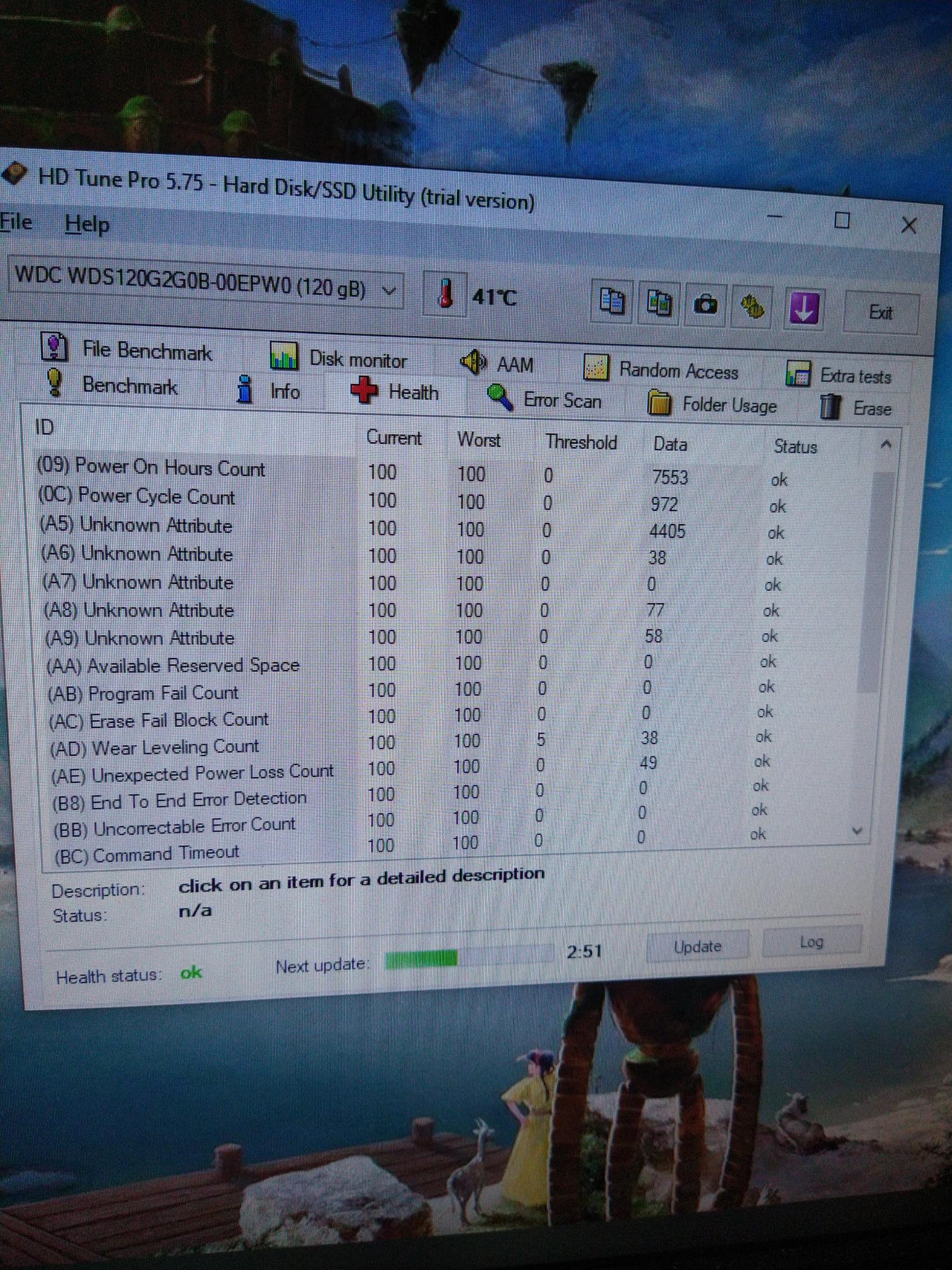Viewport: 952px width, 1270px height.
Task: Maximize the HD Tune Pro window
Action: tap(842, 220)
